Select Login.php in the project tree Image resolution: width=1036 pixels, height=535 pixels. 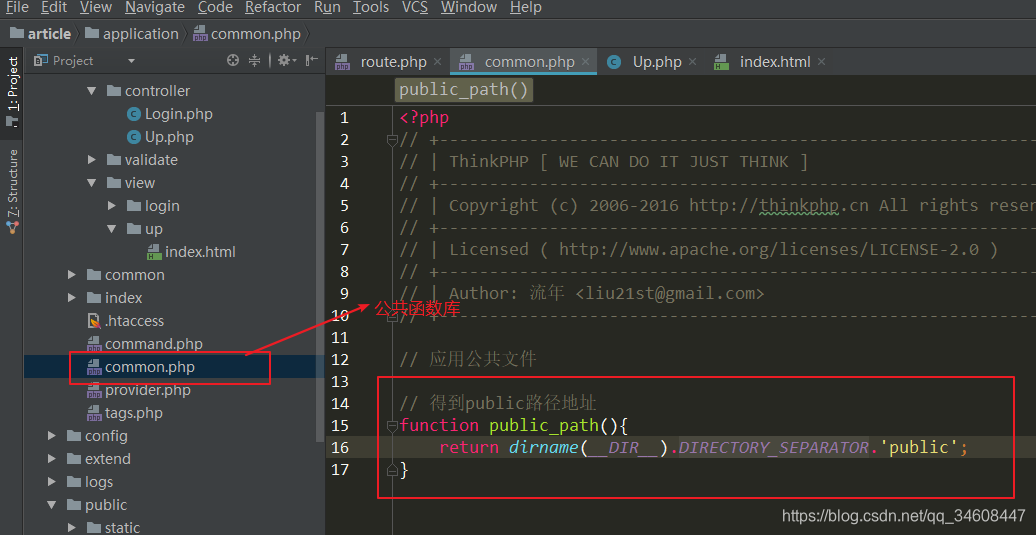coord(178,114)
